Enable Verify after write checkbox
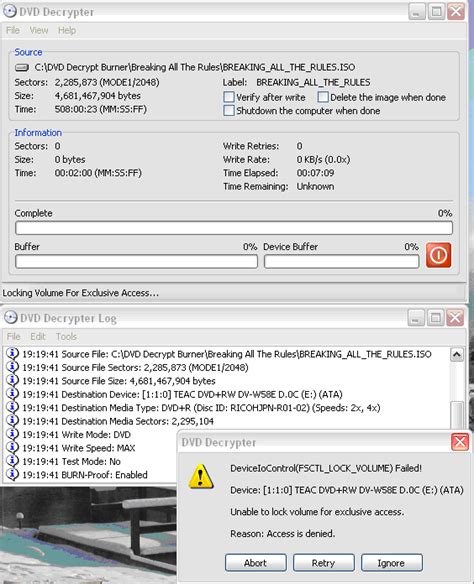This screenshot has height=584, width=474. tap(229, 97)
